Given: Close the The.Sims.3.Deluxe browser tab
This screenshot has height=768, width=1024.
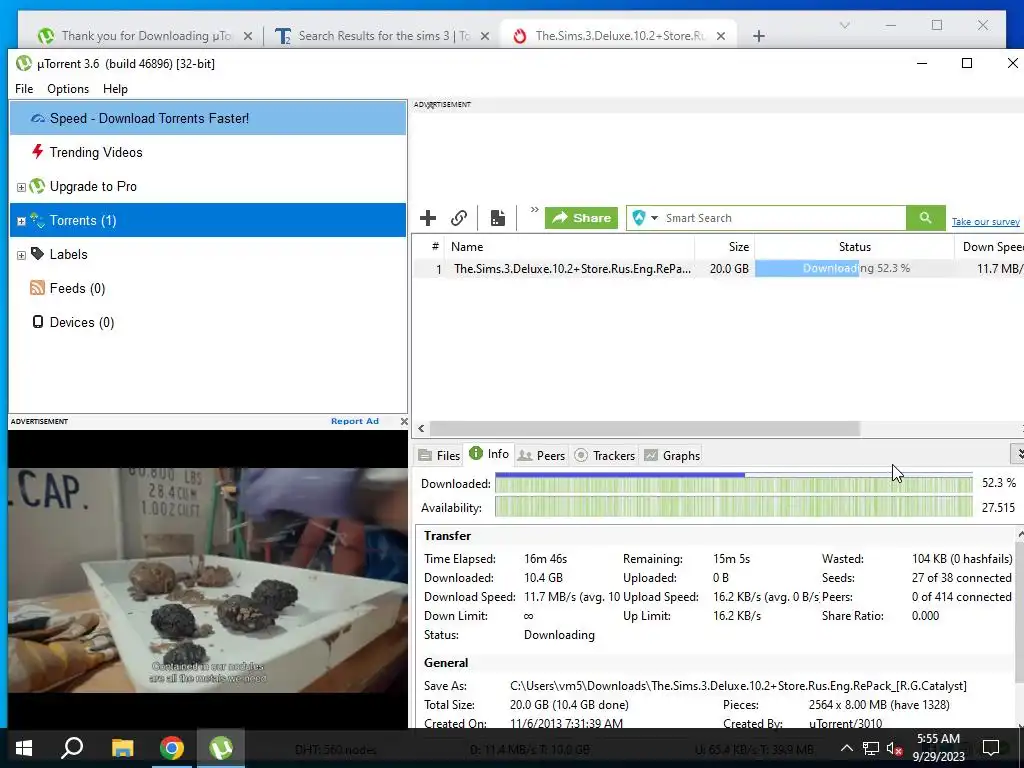Looking at the screenshot, I should pos(721,36).
